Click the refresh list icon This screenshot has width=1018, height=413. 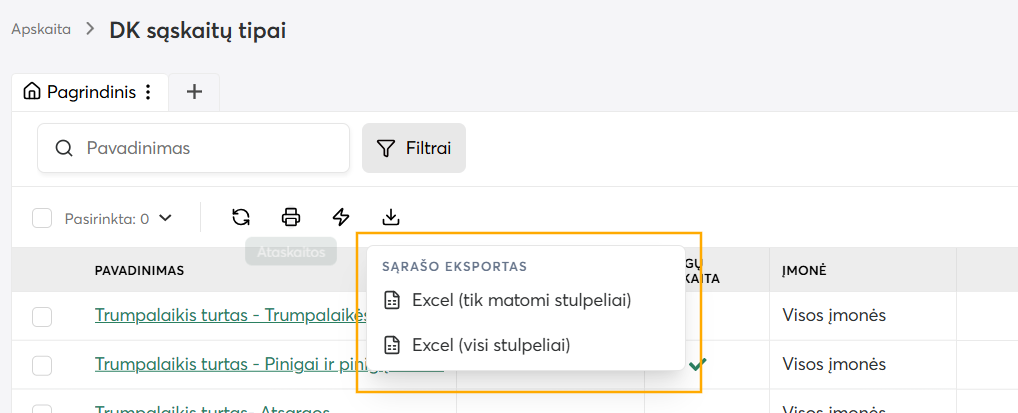coord(241,217)
